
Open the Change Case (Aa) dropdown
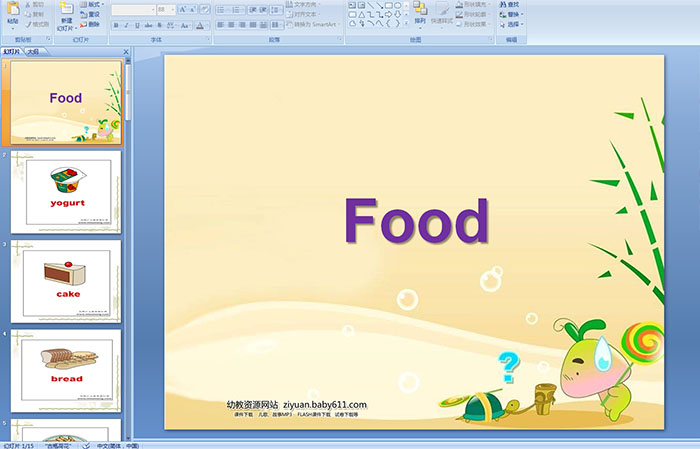(185, 25)
